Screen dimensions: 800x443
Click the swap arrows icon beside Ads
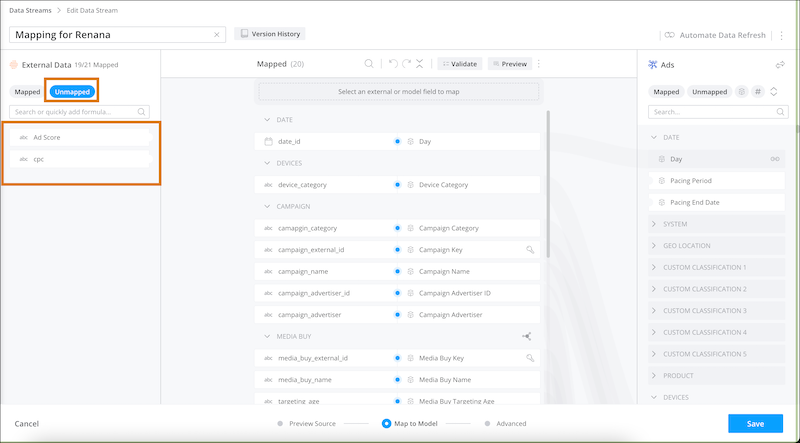coord(780,65)
